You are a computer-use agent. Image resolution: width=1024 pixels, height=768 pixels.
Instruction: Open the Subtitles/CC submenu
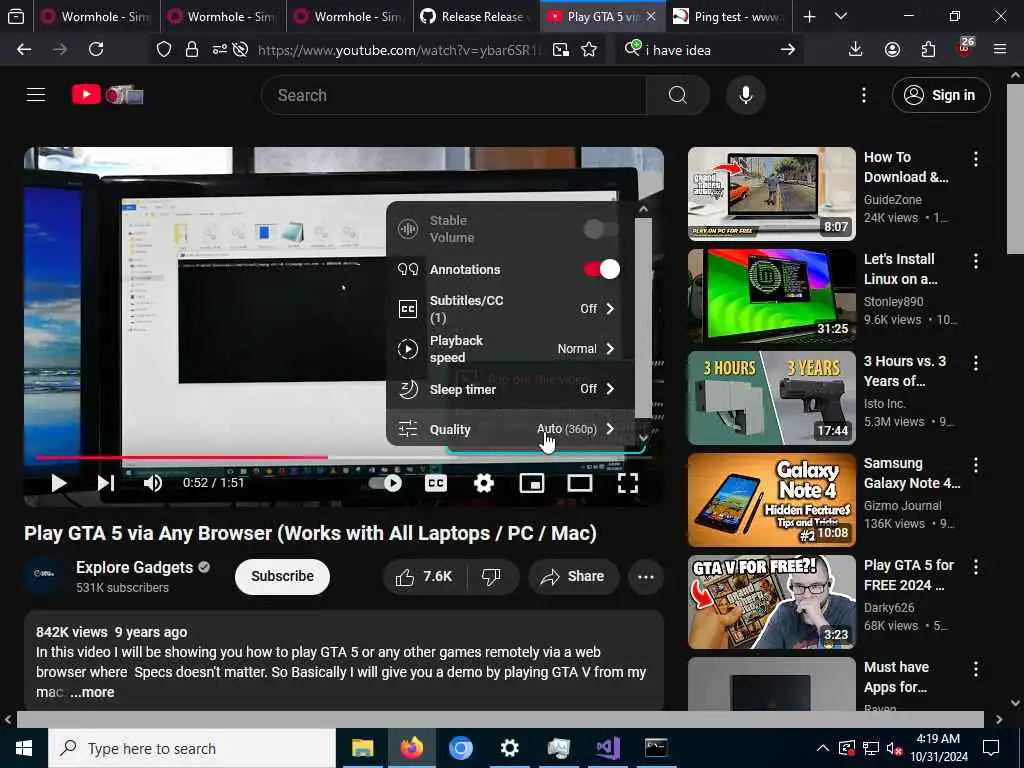tap(510, 309)
